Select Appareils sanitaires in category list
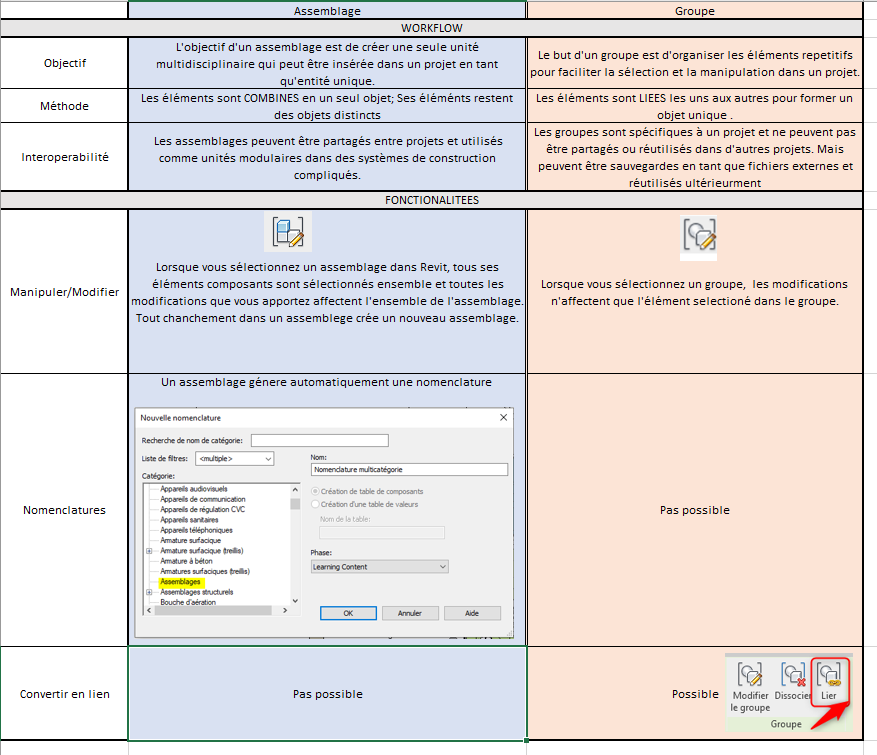 click(190, 520)
